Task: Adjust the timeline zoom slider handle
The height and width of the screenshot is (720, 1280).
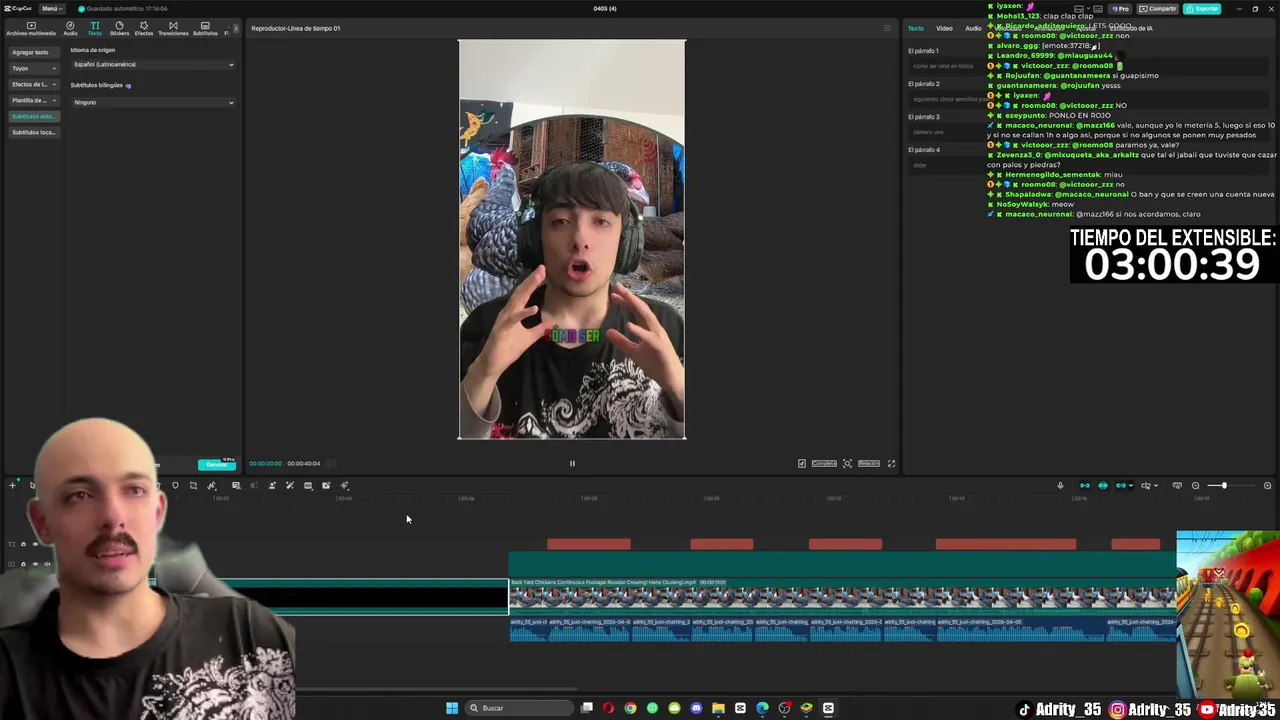Action: point(1223,486)
